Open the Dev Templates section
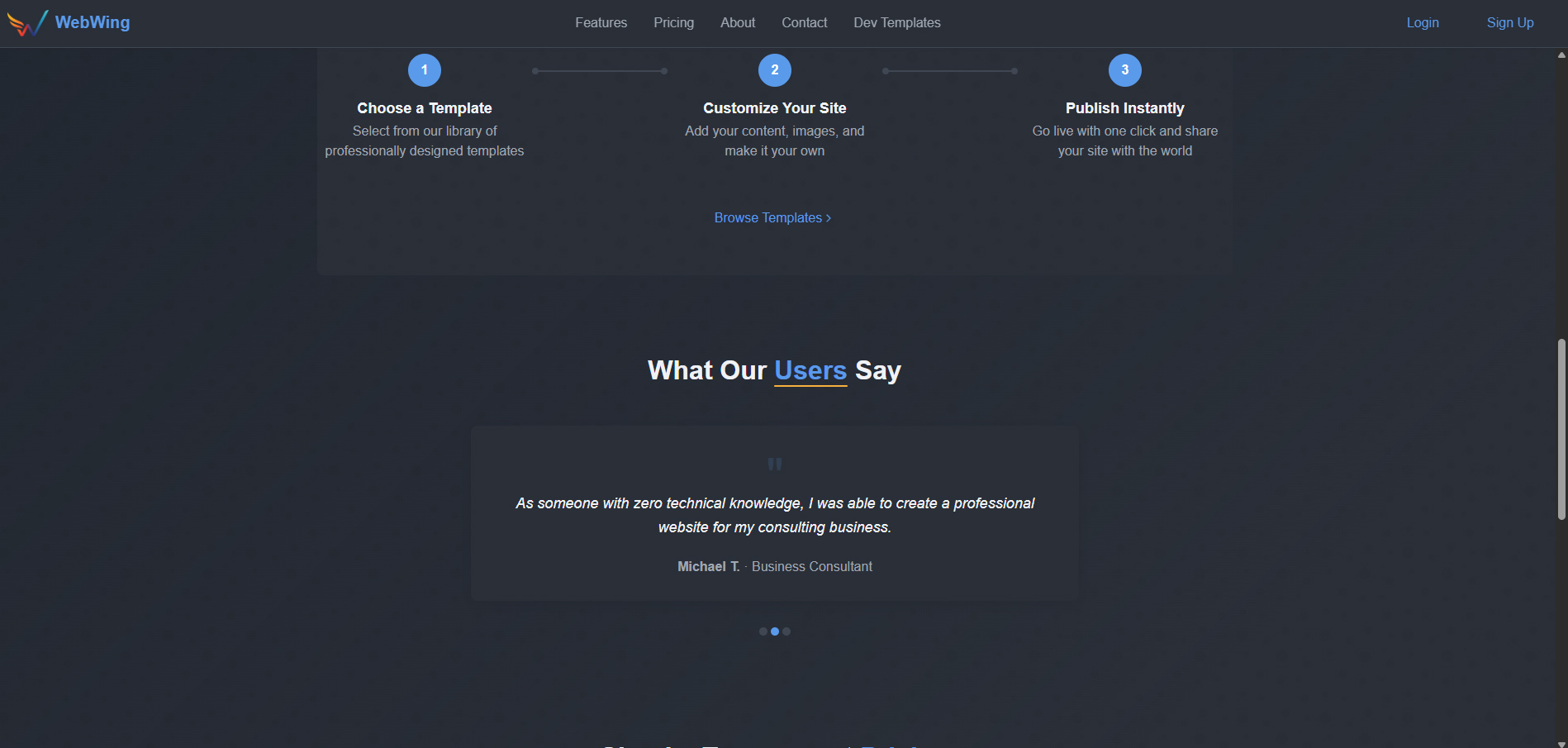This screenshot has height=748, width=1568. pyautogui.click(x=896, y=22)
